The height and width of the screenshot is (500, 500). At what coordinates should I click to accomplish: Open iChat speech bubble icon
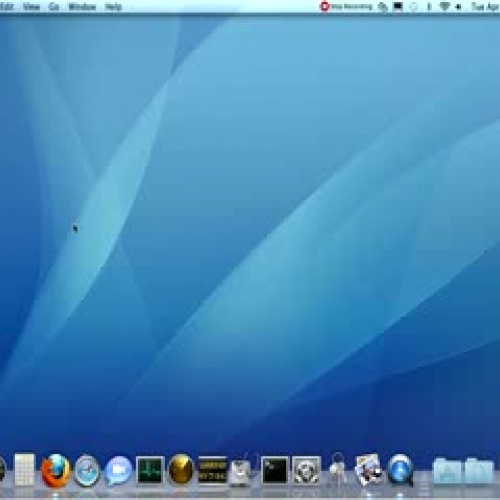(x=118, y=472)
